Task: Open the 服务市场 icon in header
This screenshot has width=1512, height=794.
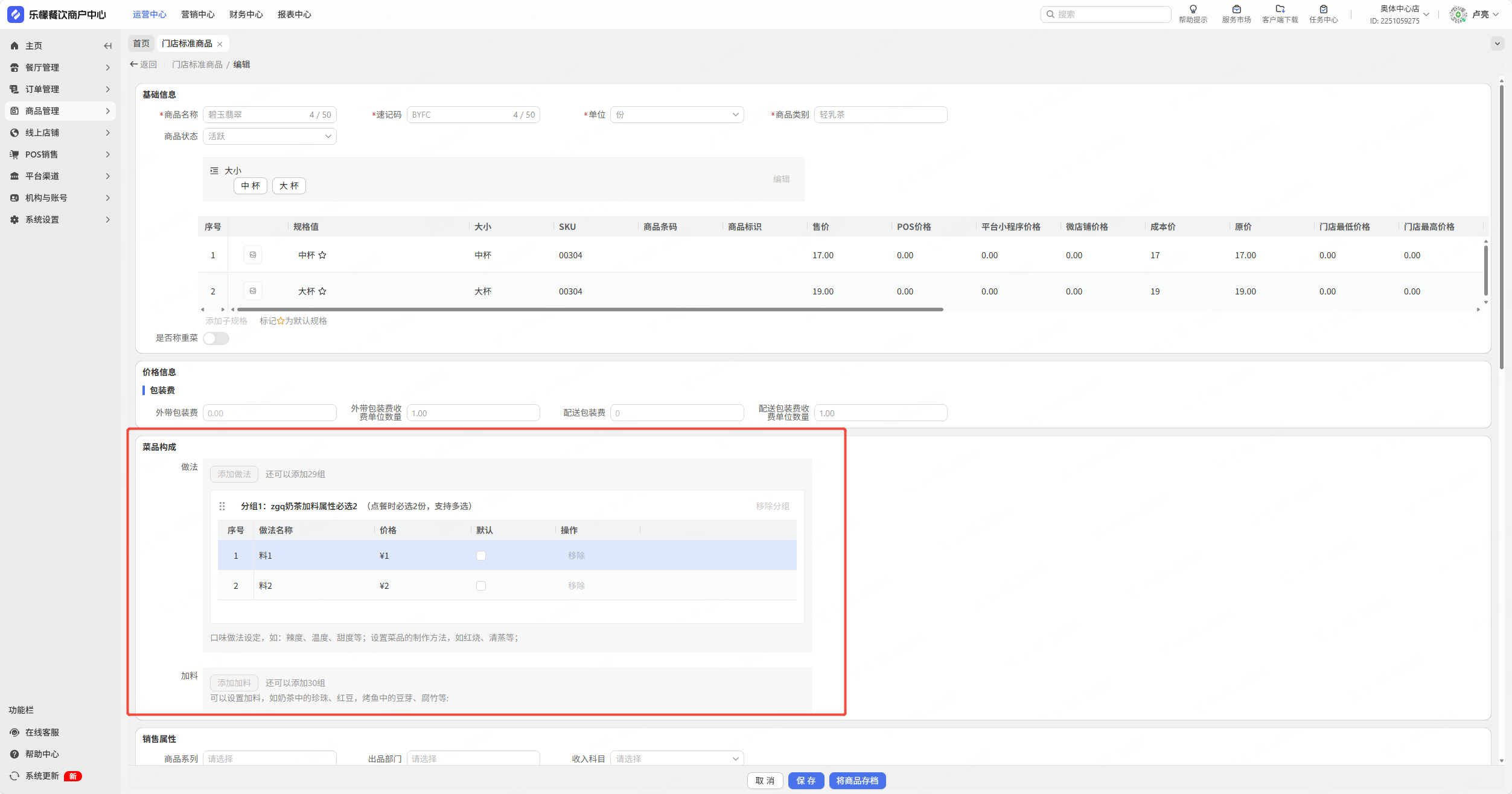Action: (x=1236, y=10)
